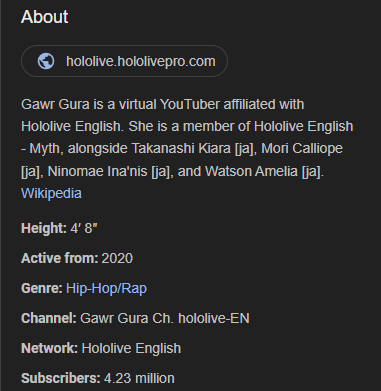This screenshot has height=391, width=381.
Task: Click the 4.23 million subscriber count
Action: point(139,378)
